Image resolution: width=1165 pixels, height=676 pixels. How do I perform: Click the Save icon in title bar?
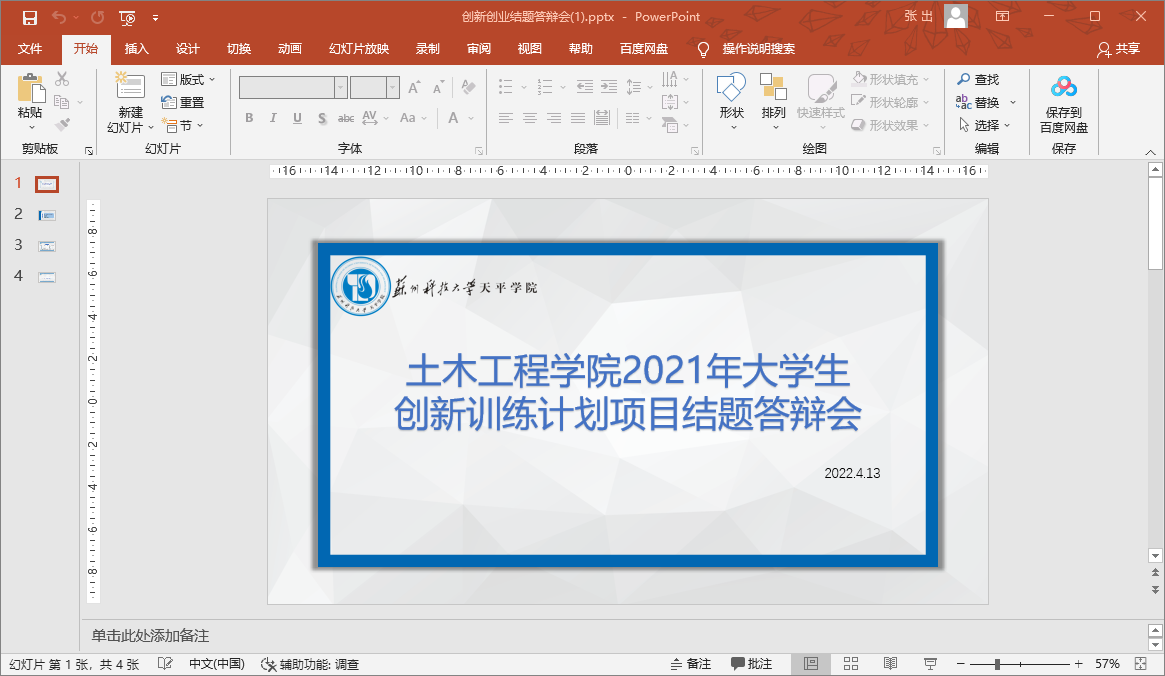29,17
